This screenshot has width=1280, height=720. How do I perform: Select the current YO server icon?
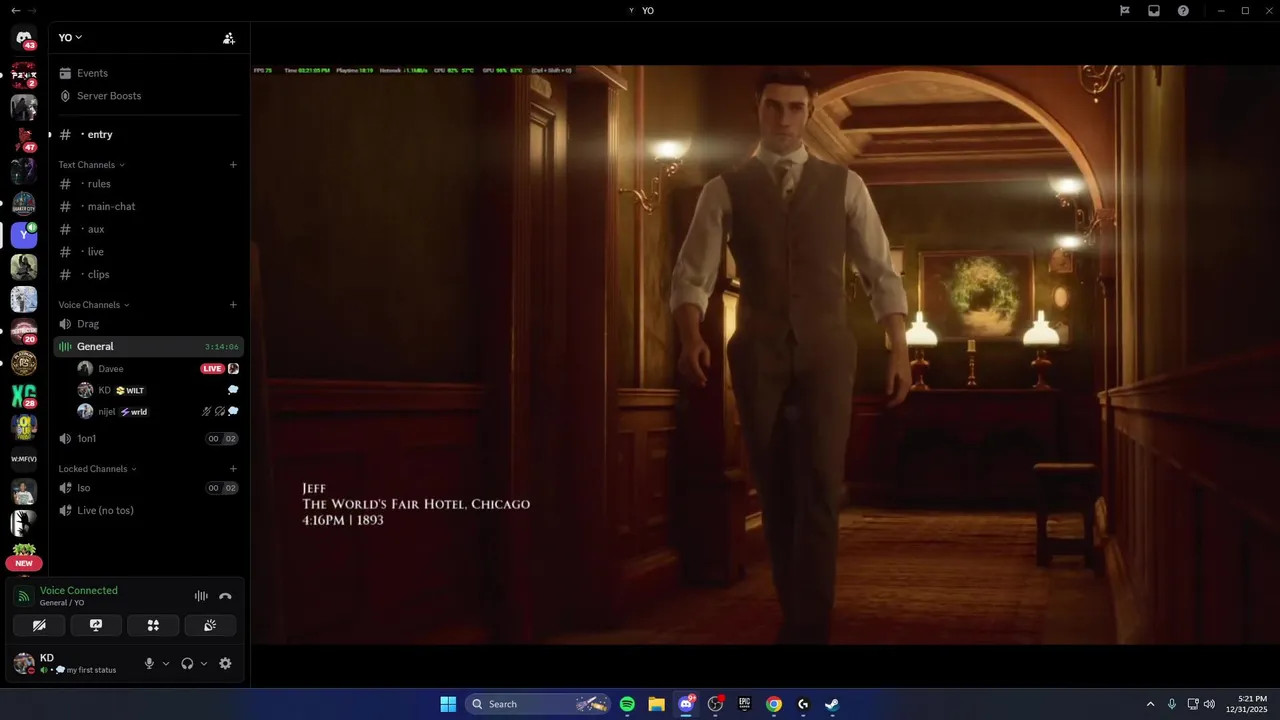(24, 235)
